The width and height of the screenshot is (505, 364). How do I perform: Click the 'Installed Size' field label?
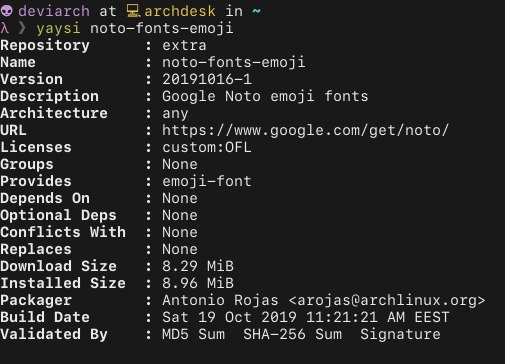pyautogui.click(x=63, y=283)
